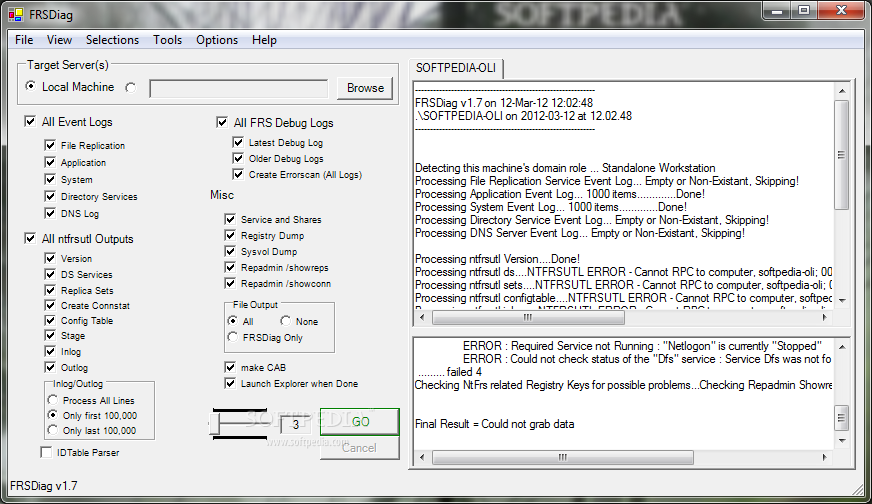Click the upper log pane's up scroll arrow
Screen dimensions: 872x504
tap(842, 91)
